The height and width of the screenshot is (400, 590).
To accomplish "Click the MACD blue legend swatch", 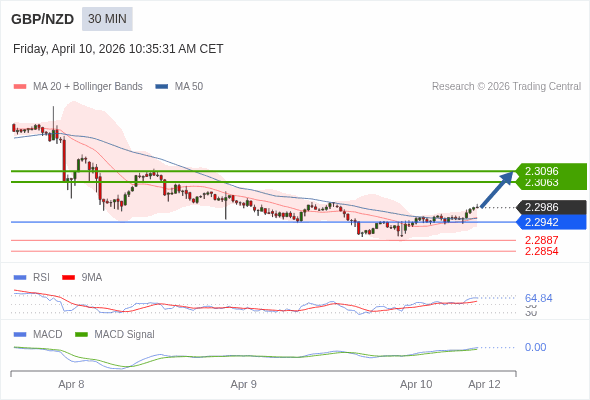I will point(20,335).
